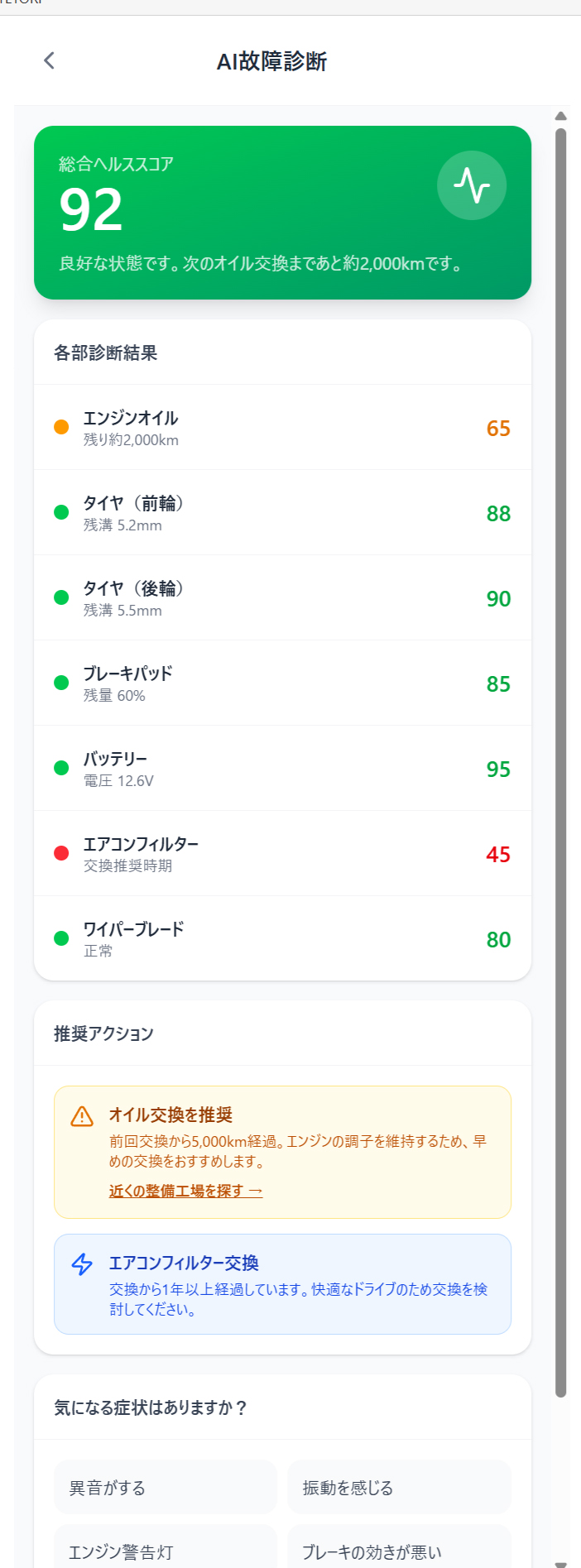This screenshot has height=1568, width=581.
Task: Click the warning triangle icon for oil change
Action: [x=82, y=1116]
